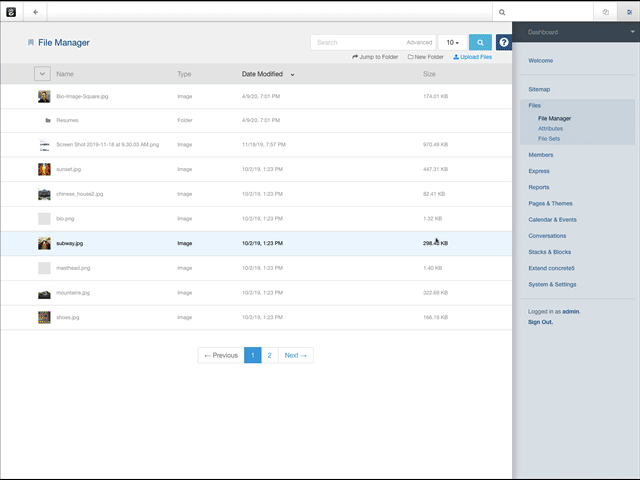Viewport: 640px width, 480px height.
Task: Go to Next page
Action: coord(296,355)
